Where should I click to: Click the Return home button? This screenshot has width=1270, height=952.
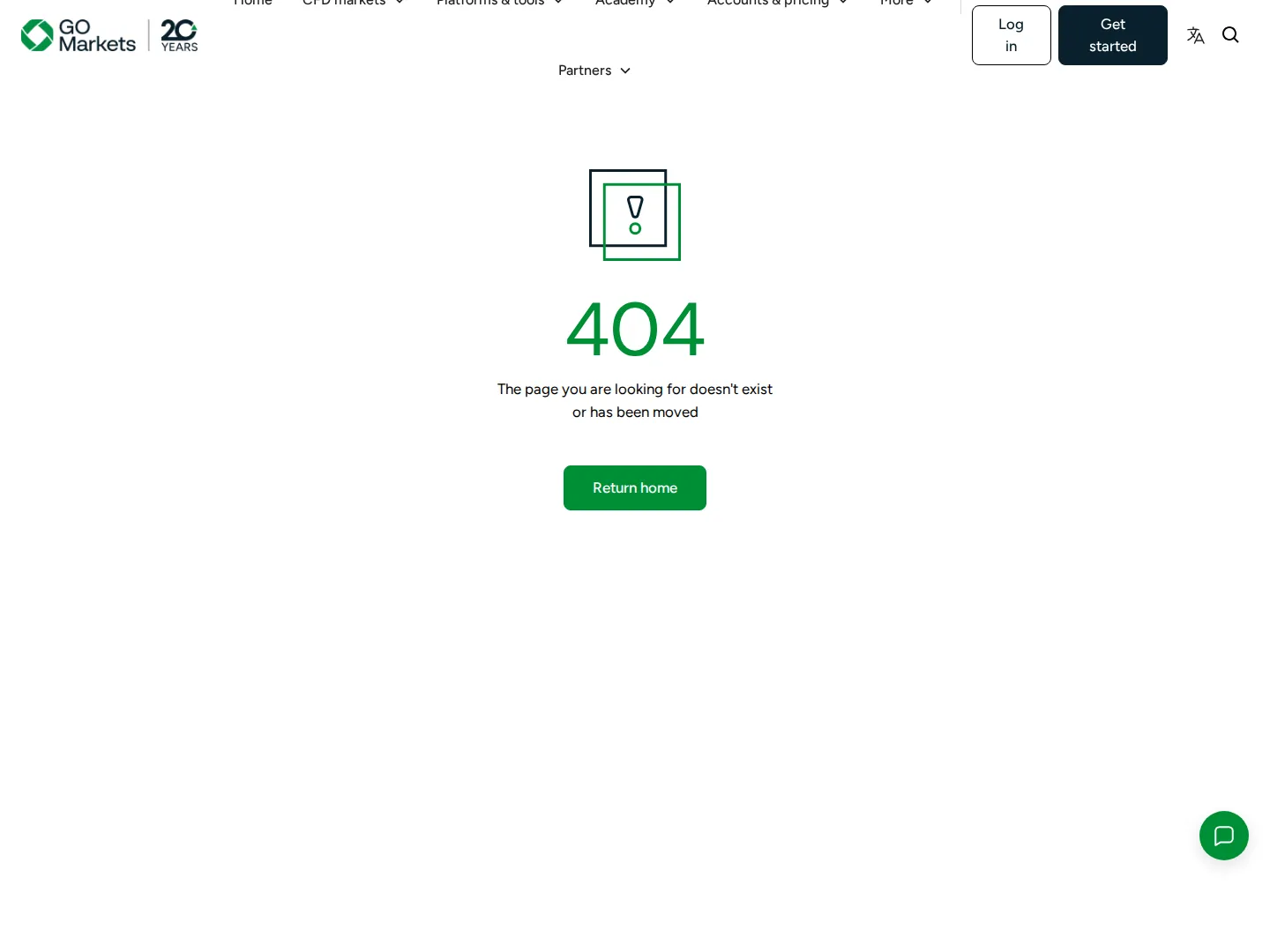635,487
